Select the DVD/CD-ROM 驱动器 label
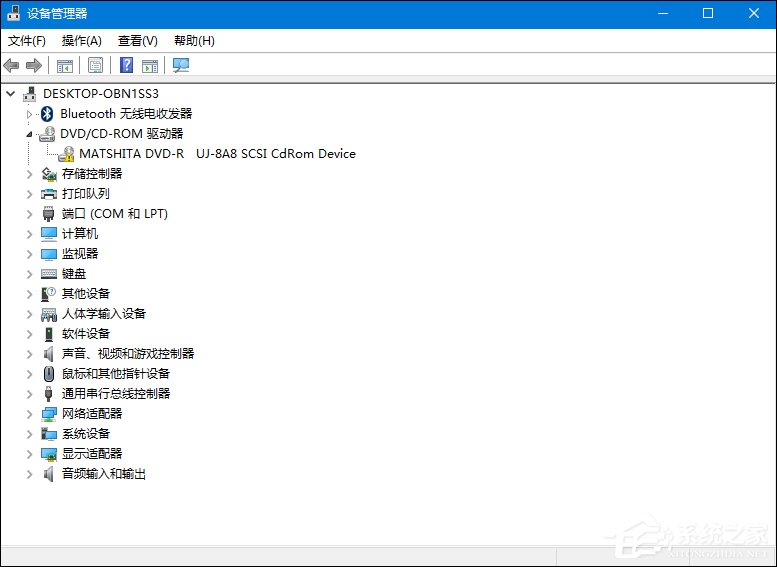Screen dimensions: 777x567 click(121, 133)
